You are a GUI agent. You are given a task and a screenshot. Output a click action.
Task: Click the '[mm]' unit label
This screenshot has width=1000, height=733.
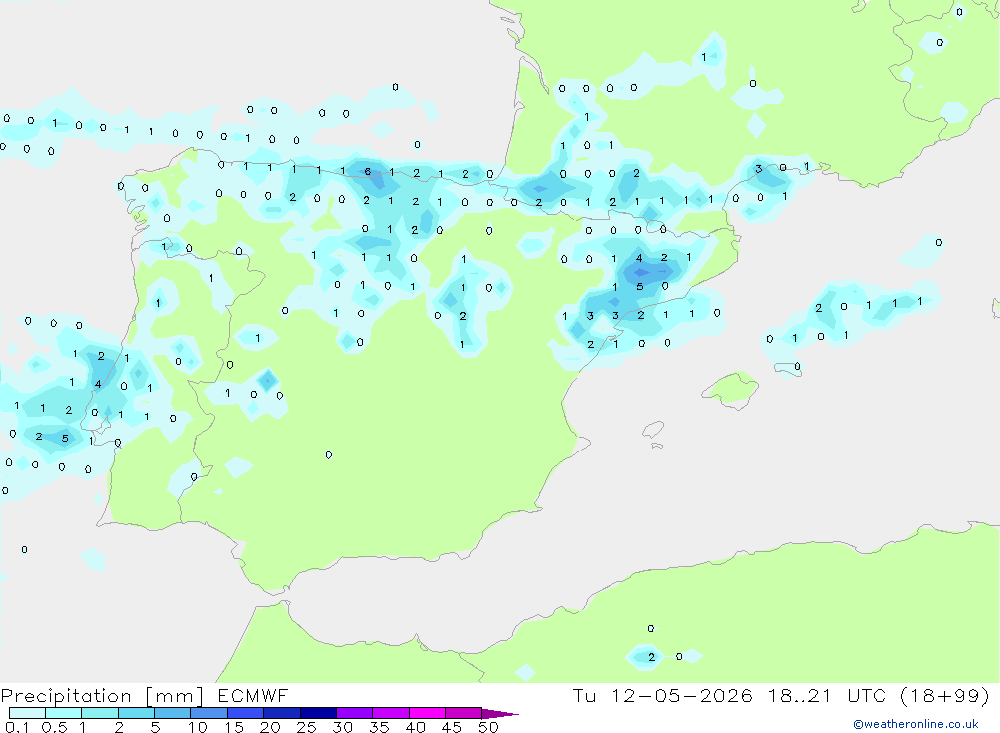(174, 696)
